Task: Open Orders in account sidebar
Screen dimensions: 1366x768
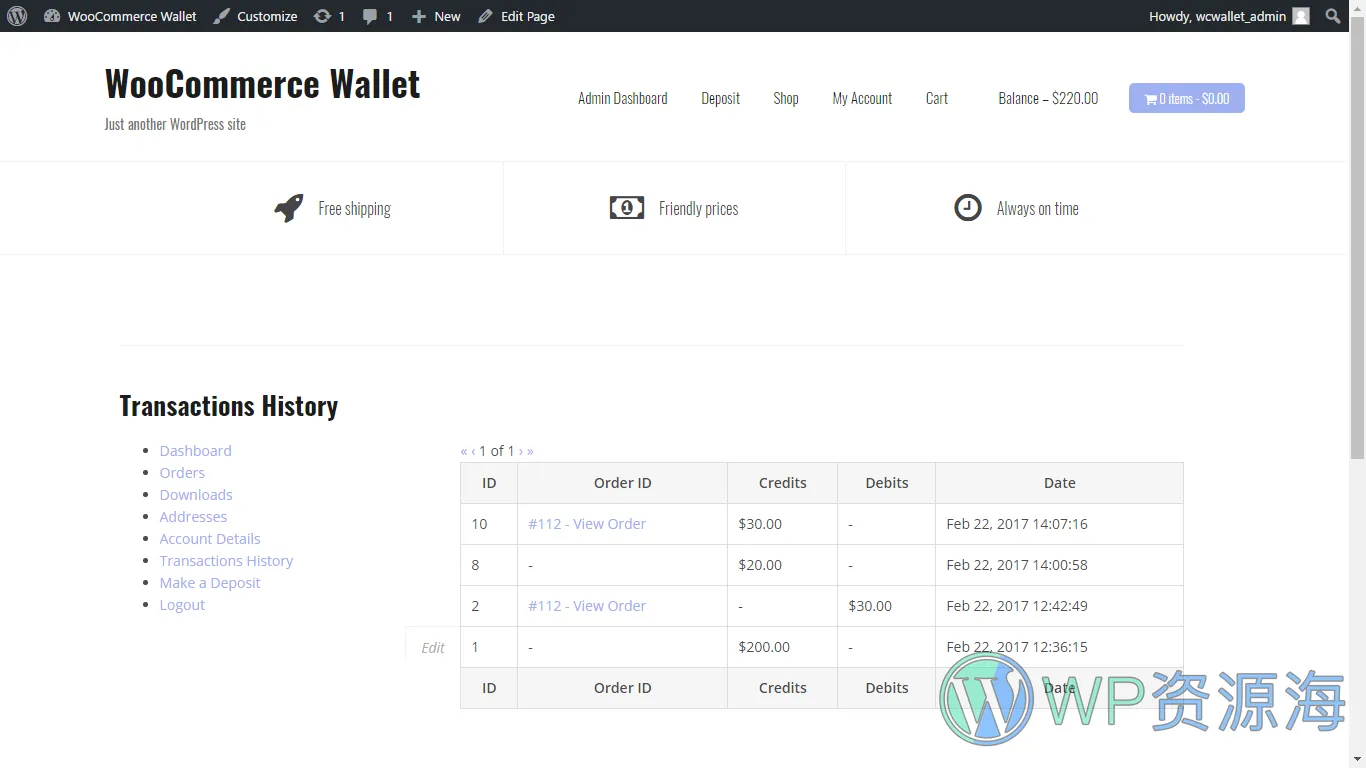Action: 182,473
